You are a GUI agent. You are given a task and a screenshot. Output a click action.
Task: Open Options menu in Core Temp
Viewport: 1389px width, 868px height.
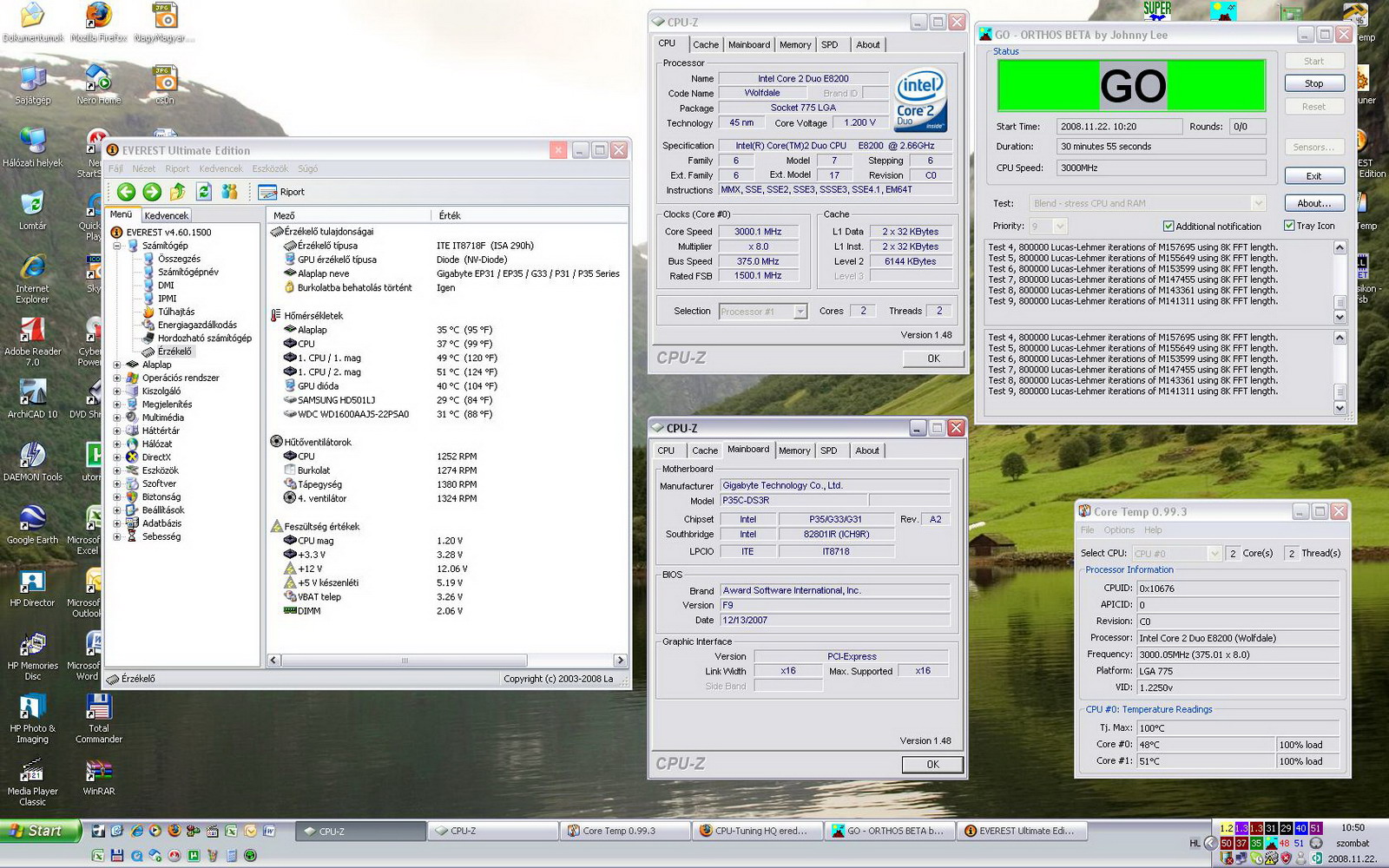pos(1119,530)
